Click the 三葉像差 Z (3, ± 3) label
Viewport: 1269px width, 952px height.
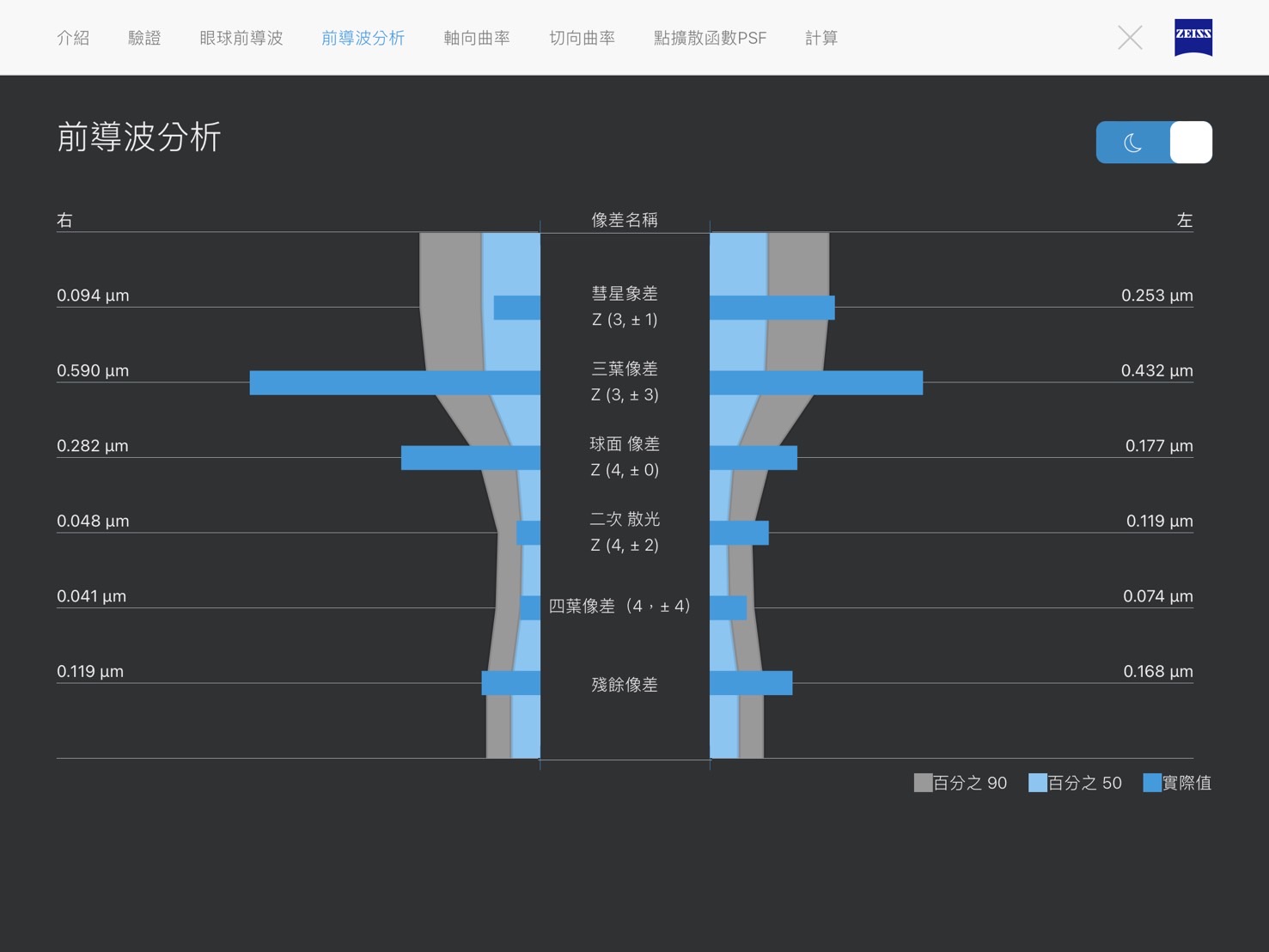(625, 381)
